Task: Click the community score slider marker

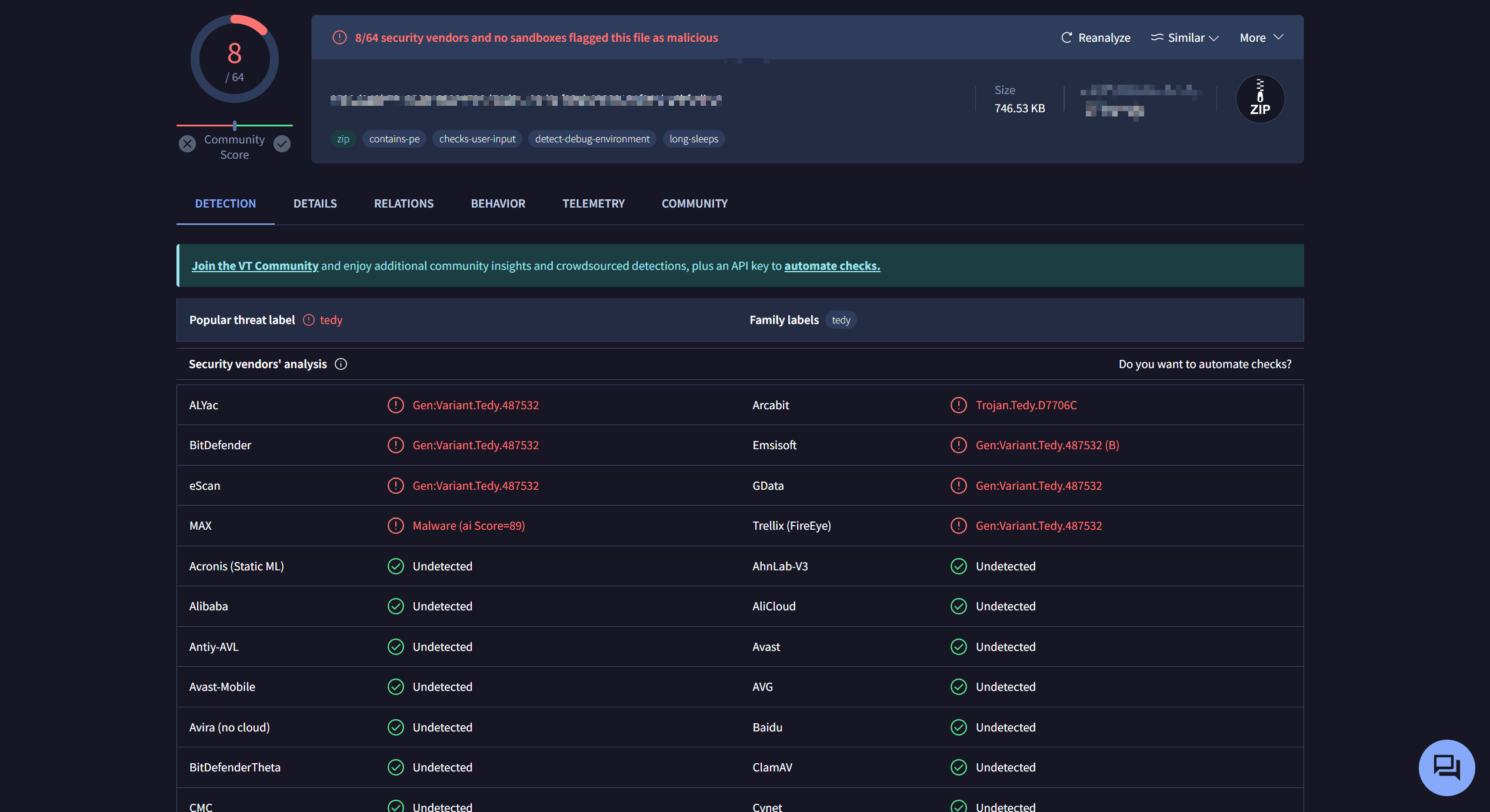Action: 235,125
